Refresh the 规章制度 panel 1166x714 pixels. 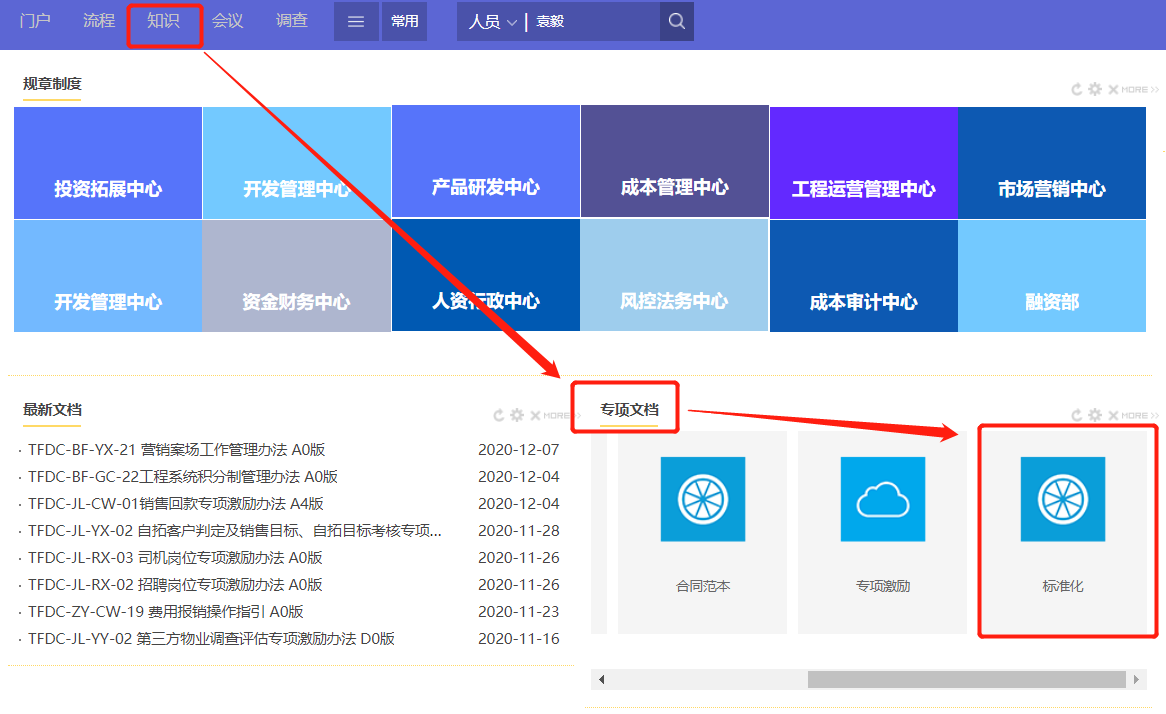tap(1076, 88)
